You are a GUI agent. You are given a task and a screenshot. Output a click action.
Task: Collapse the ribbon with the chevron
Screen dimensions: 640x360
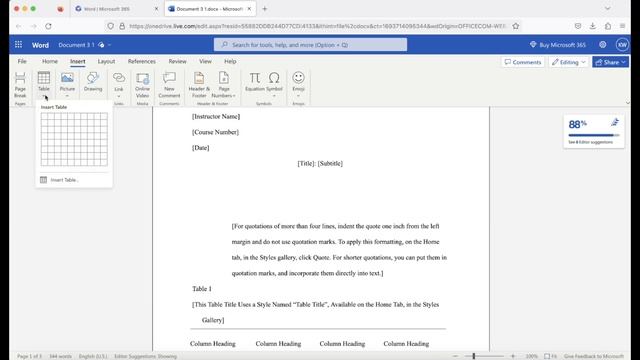click(x=628, y=102)
